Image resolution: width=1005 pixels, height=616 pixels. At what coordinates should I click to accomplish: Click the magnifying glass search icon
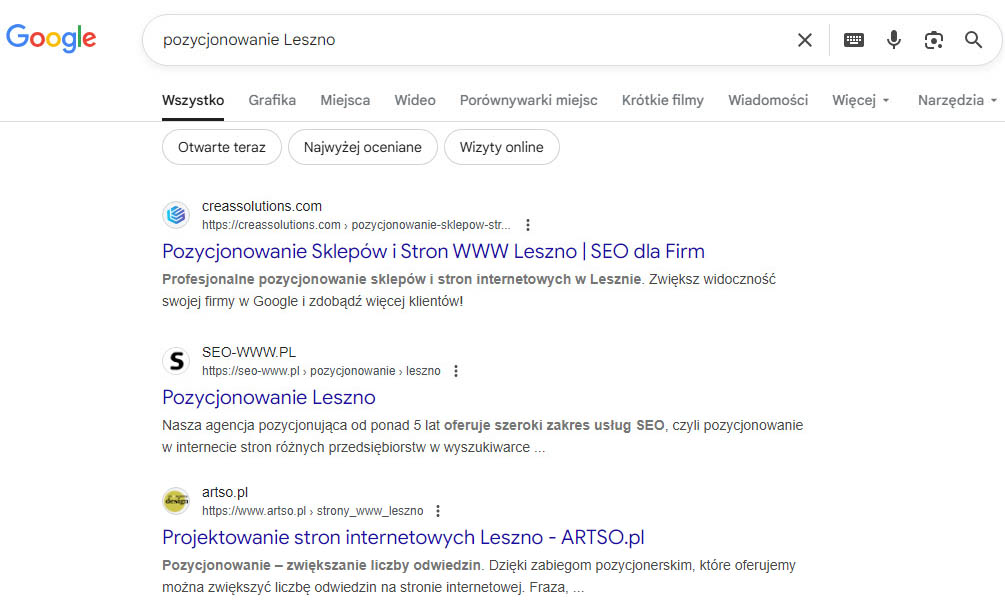pos(973,40)
